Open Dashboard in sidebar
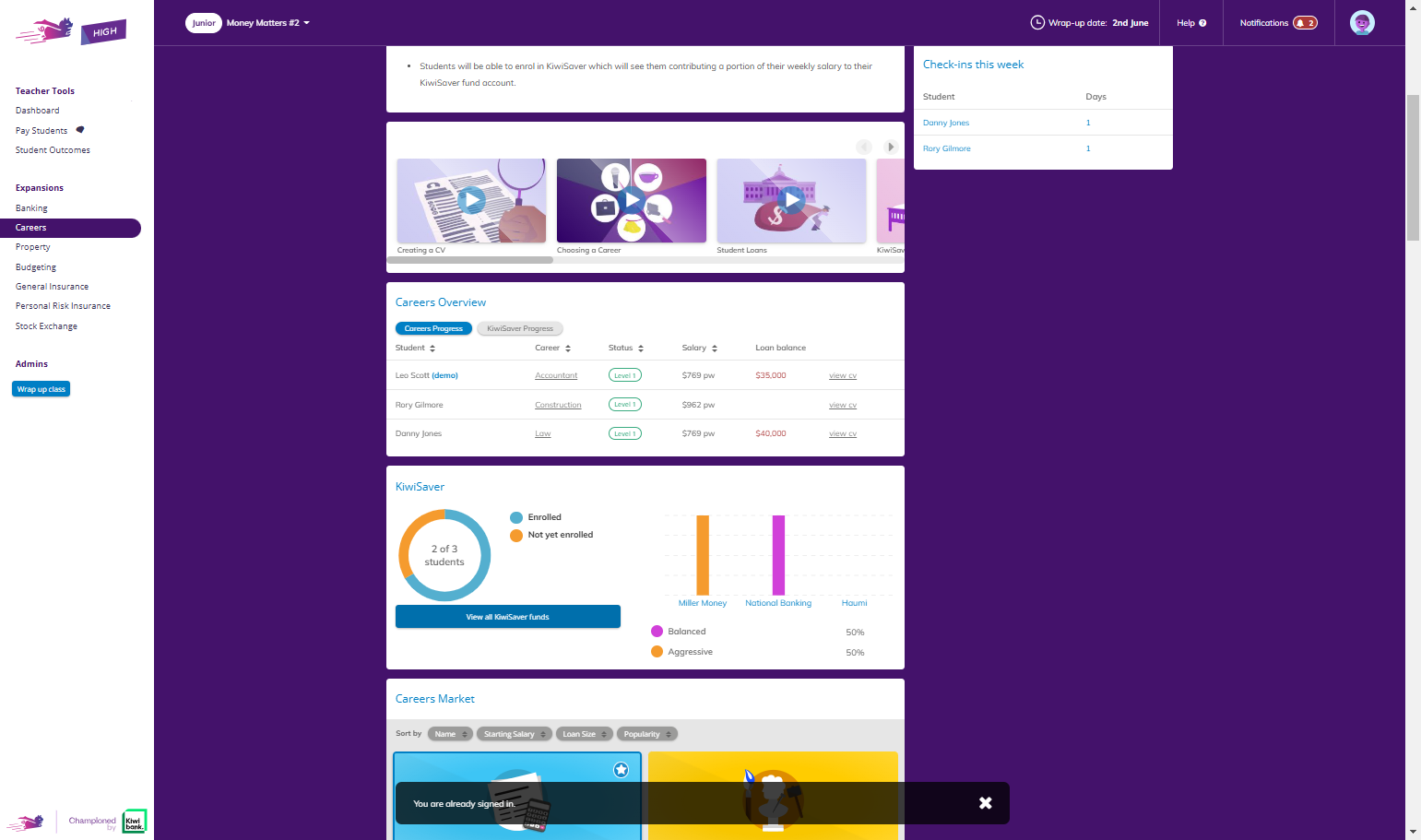This screenshot has width=1421, height=840. coord(37,111)
